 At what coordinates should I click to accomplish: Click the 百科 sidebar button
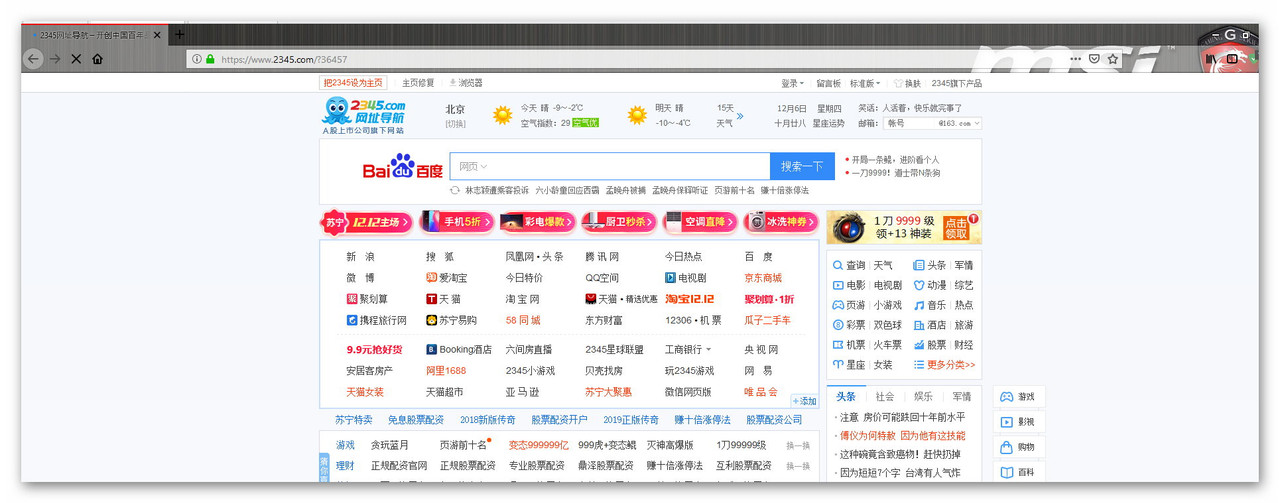pyautogui.click(x=1018, y=472)
